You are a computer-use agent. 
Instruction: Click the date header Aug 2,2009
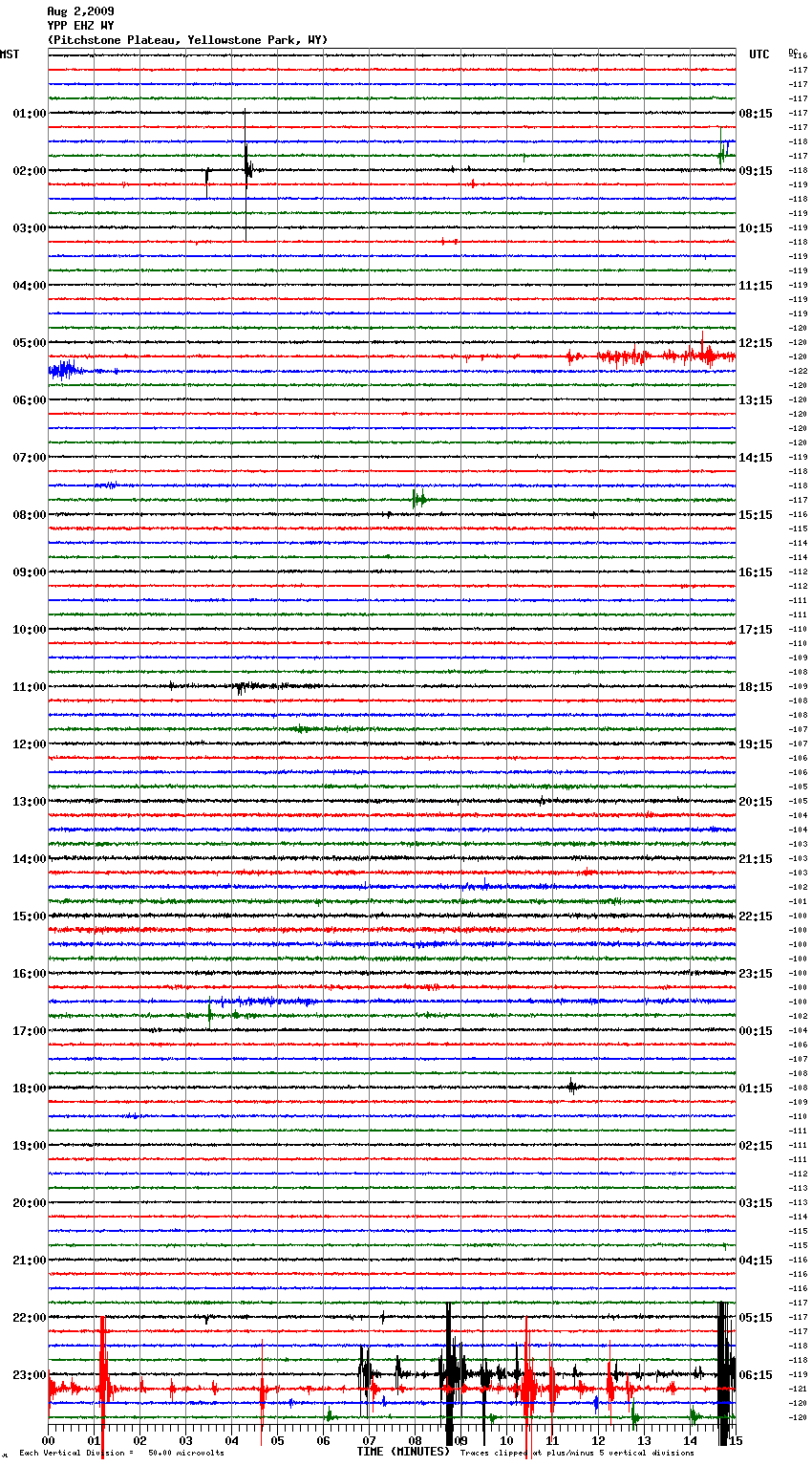[x=80, y=11]
